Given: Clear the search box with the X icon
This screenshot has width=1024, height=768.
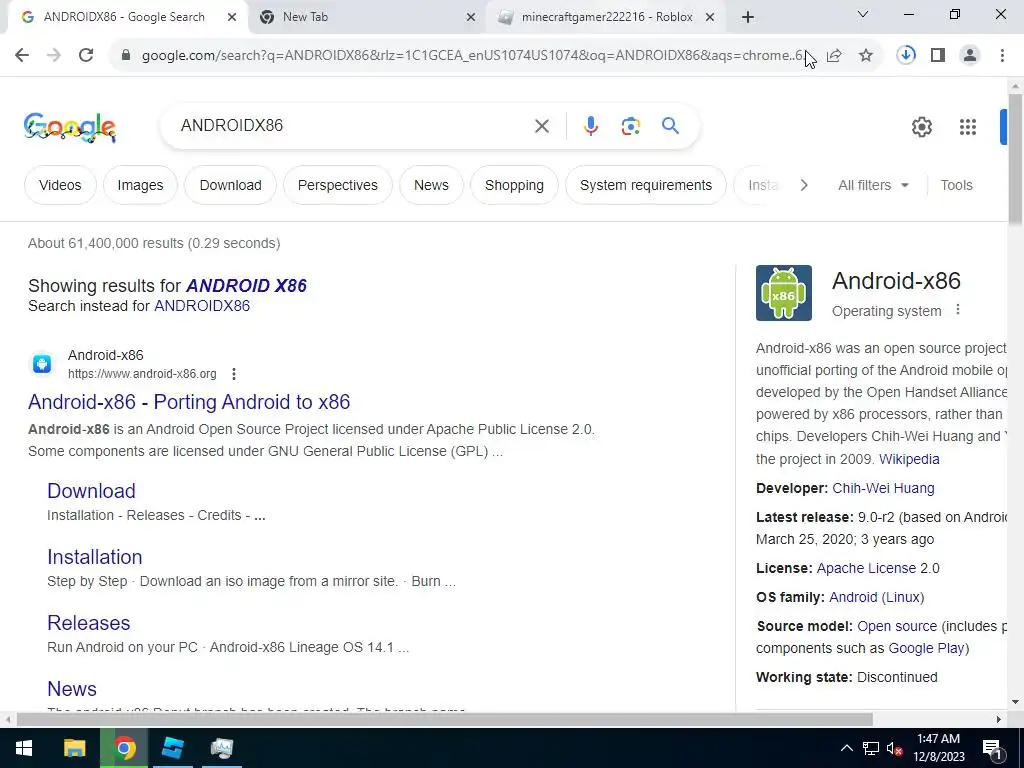Looking at the screenshot, I should click(542, 125).
